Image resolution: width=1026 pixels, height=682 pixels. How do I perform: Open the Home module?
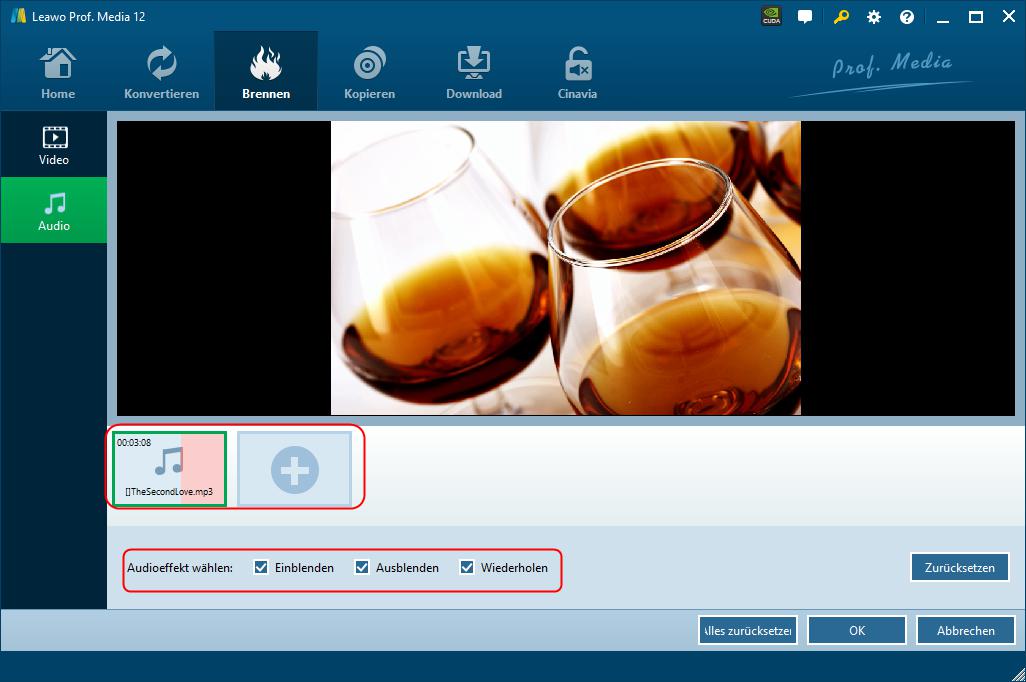click(x=58, y=72)
